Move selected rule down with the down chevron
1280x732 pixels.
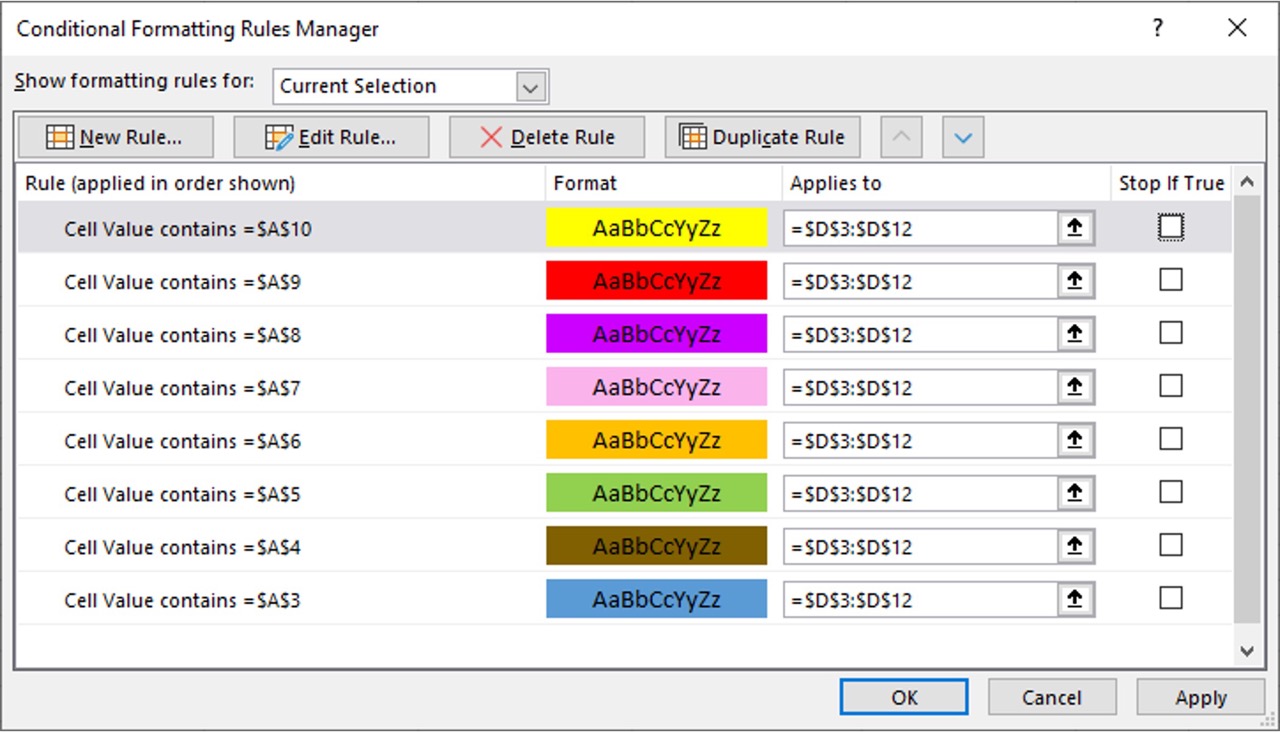tap(961, 136)
